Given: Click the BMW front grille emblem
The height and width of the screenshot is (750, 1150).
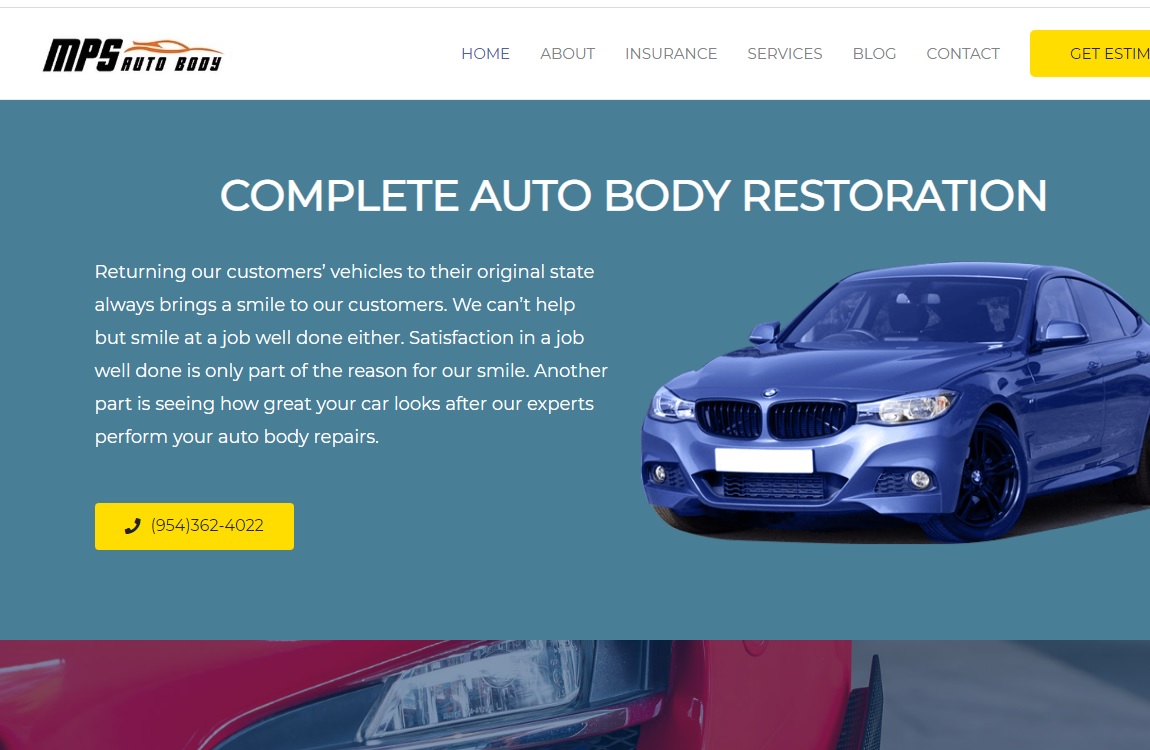Looking at the screenshot, I should [x=769, y=393].
